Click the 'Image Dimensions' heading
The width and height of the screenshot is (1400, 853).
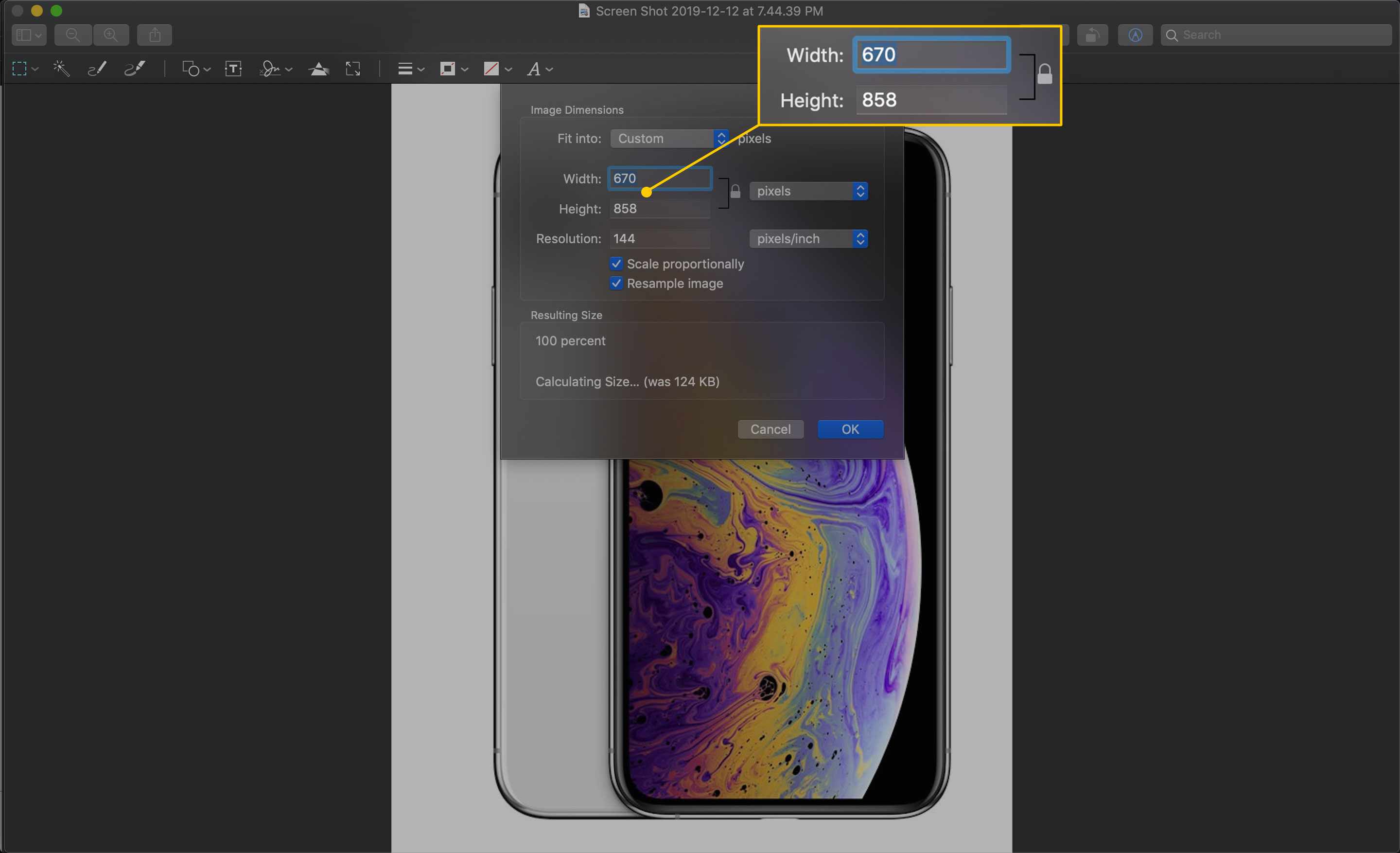pyautogui.click(x=577, y=110)
